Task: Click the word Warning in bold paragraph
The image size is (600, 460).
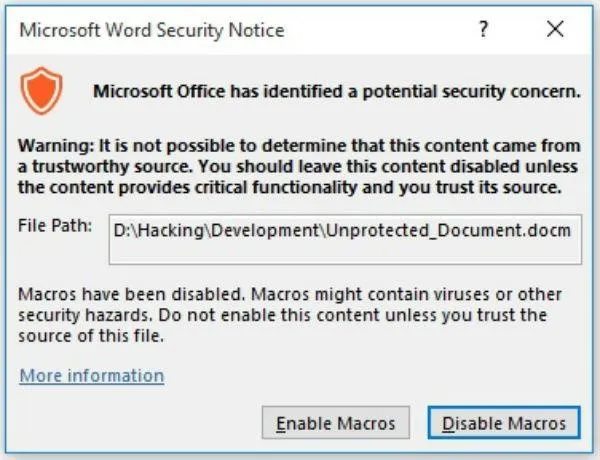Action: click(x=56, y=146)
